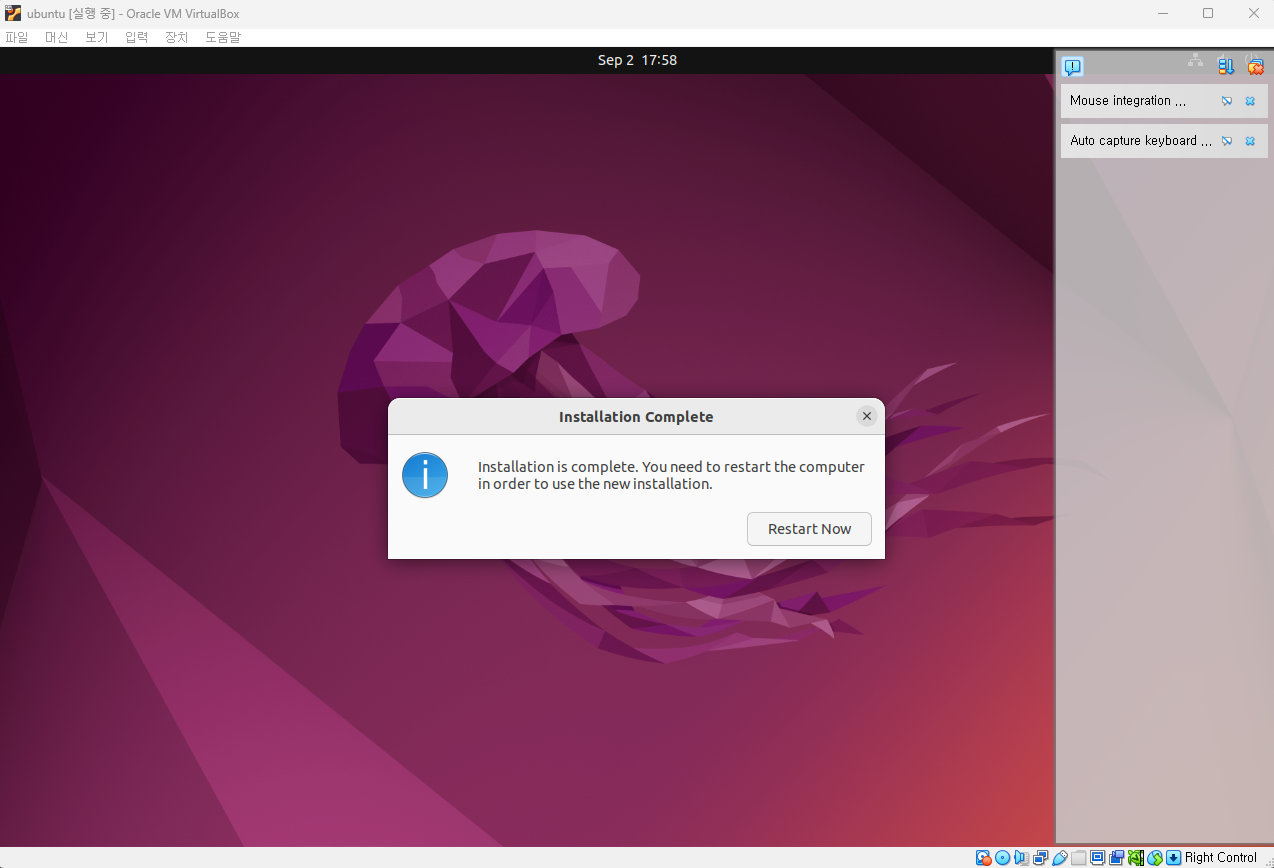
Task: Click the "Installation Complete" dialog title
Action: point(636,417)
